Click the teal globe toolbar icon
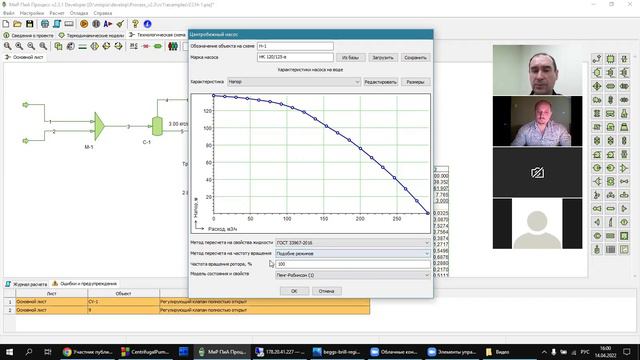Viewport: 640px width, 360px height. point(45,24)
